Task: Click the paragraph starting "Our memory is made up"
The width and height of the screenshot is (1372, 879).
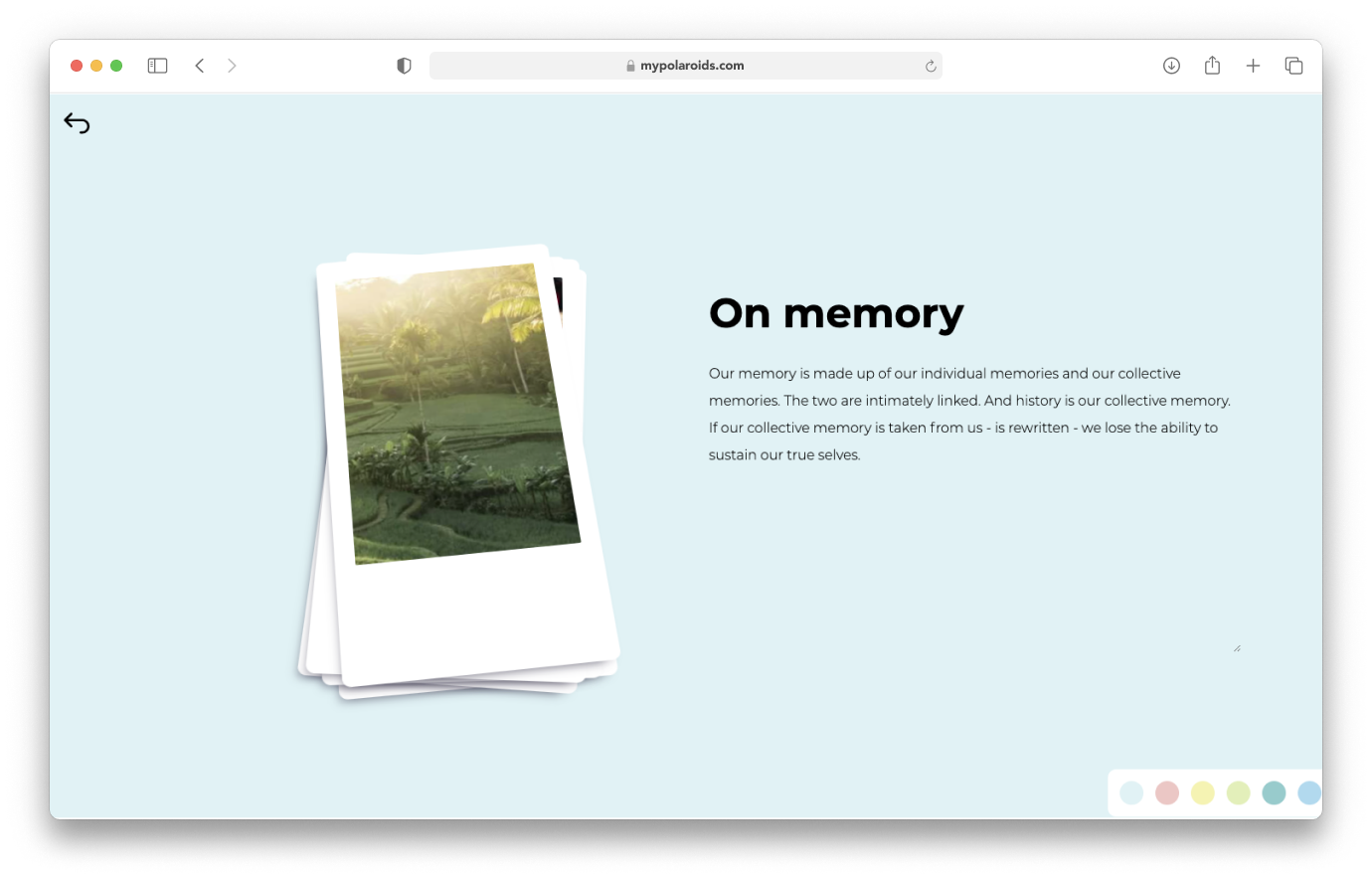Action: (969, 414)
